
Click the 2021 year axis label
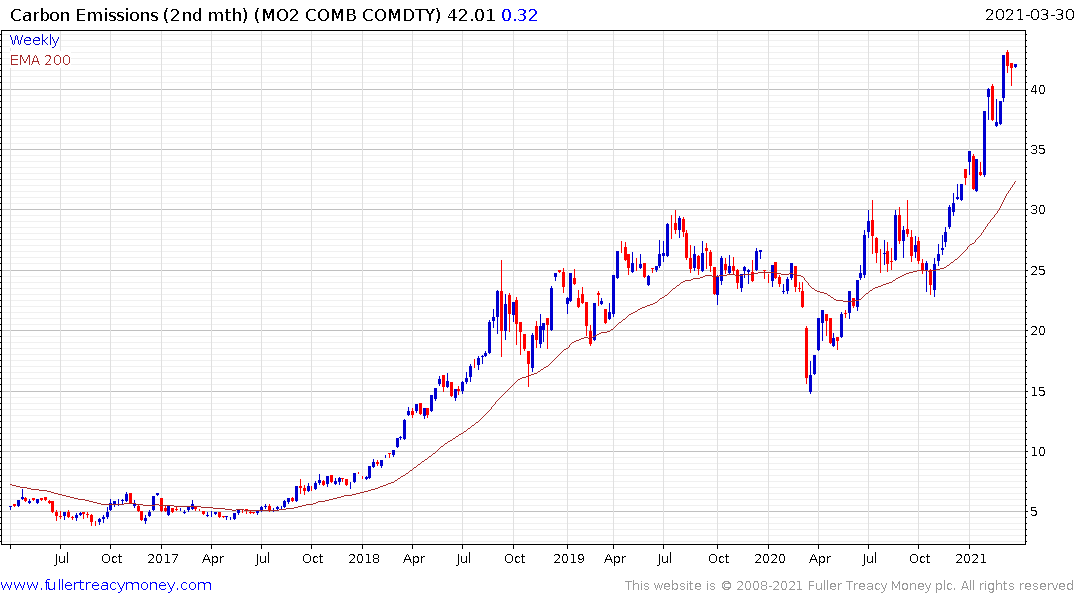970,558
